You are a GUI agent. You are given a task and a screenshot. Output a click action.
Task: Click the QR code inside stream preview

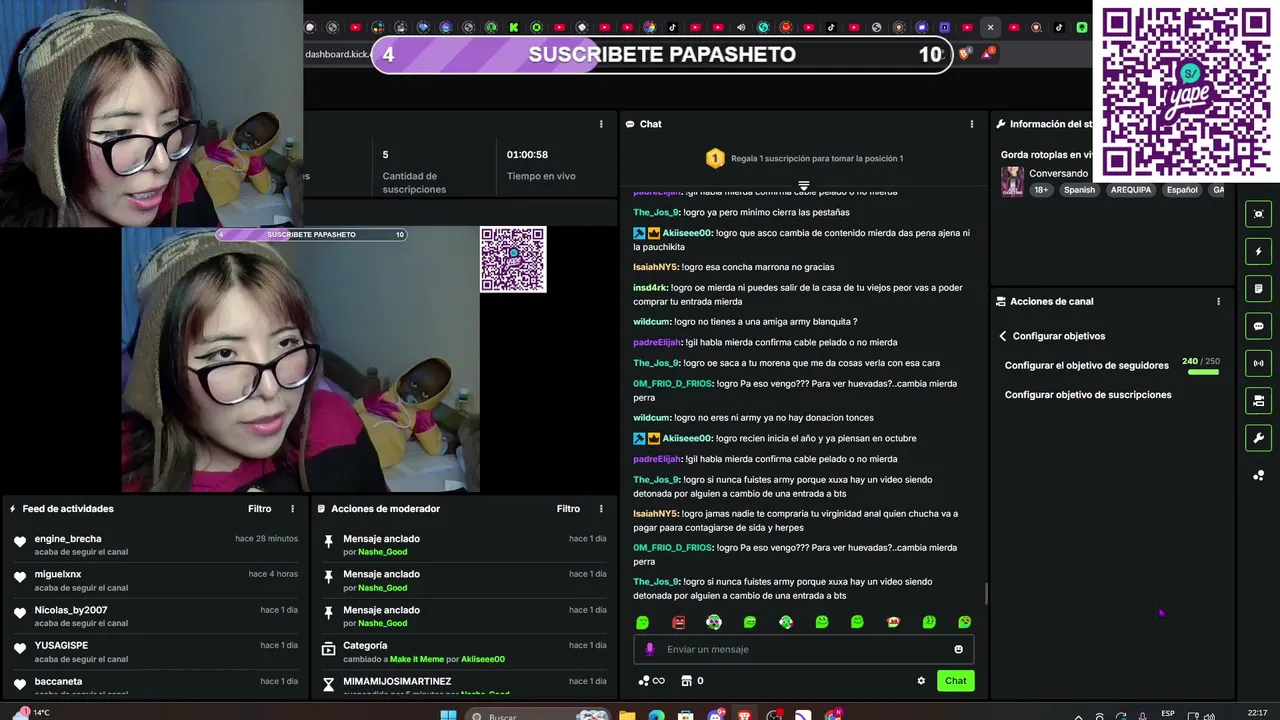point(513,260)
